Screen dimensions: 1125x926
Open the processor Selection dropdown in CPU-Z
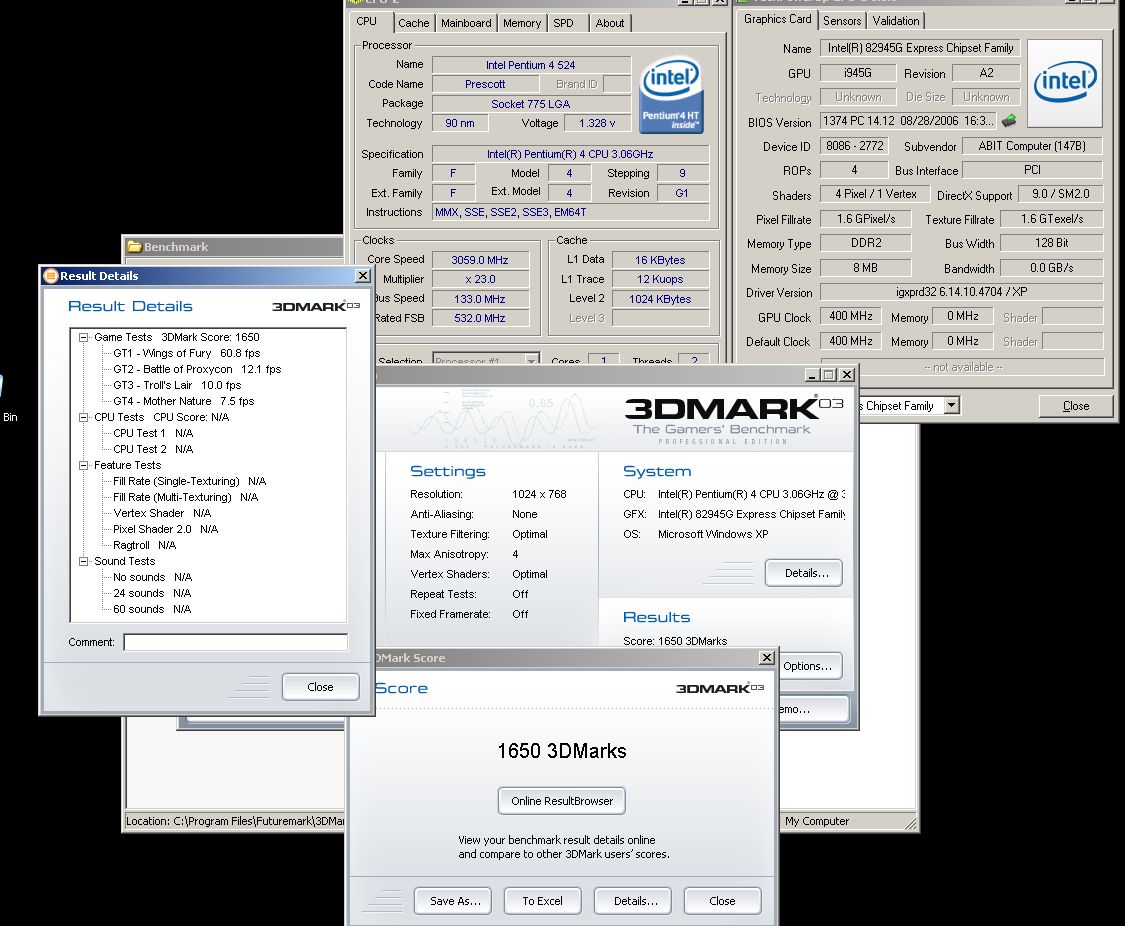(x=532, y=360)
